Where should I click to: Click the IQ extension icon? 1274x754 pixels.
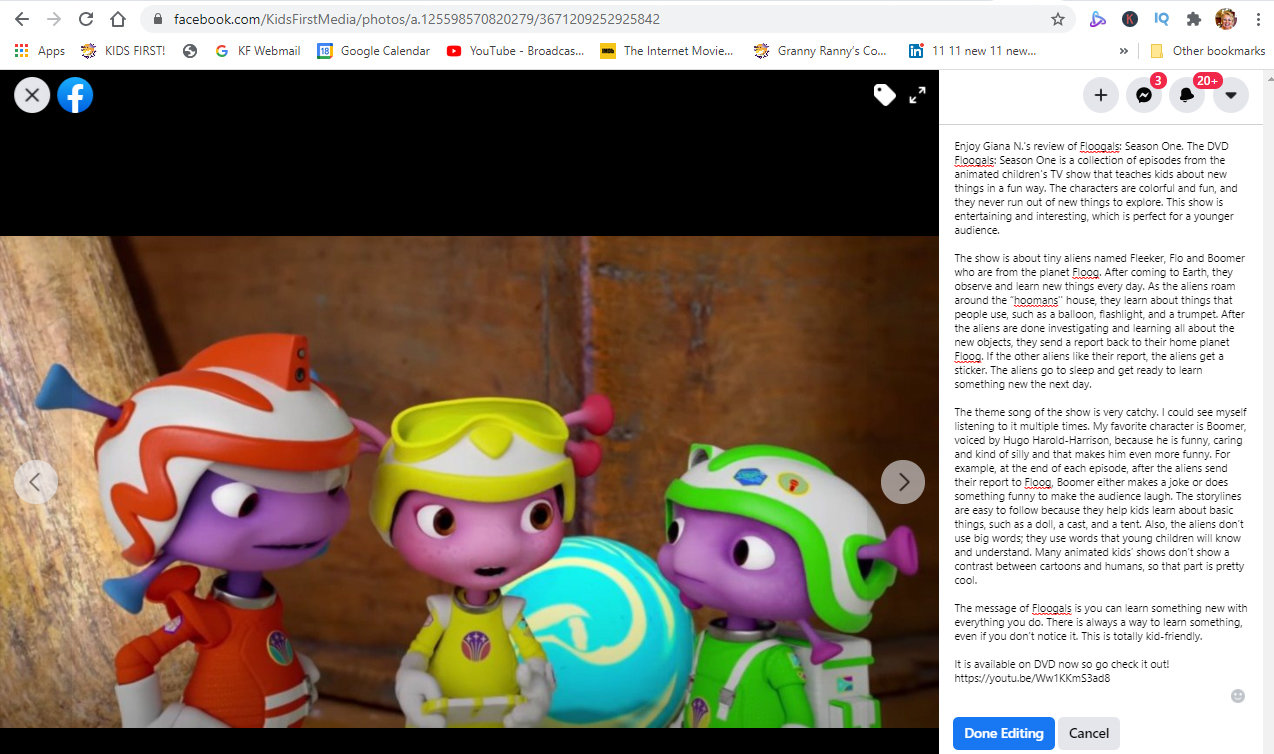point(1161,19)
